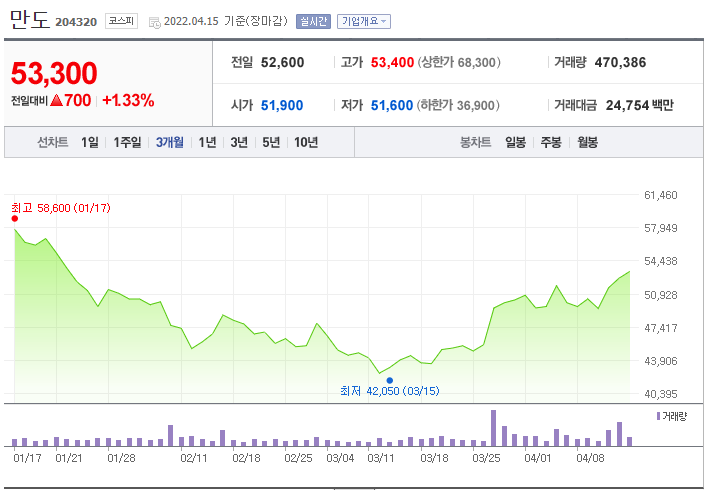Viewport: 704px width, 490px height.
Task: Click the 봉차트 label
Action: [x=475, y=142]
